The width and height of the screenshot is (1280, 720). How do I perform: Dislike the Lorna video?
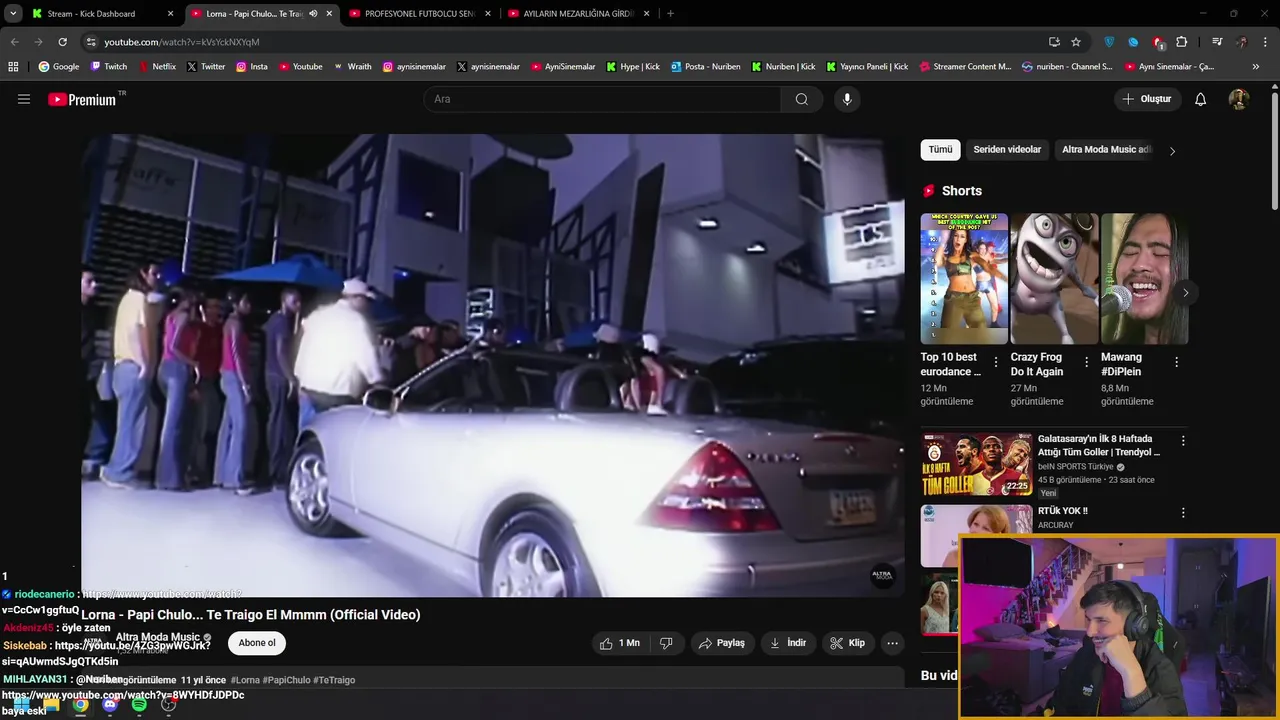pos(666,643)
